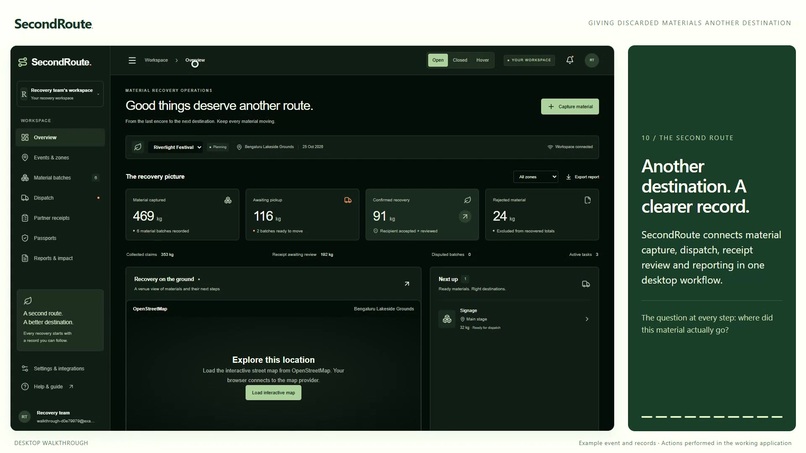Open Reports & impact in the sidebar
The image size is (806, 453).
click(x=60, y=258)
